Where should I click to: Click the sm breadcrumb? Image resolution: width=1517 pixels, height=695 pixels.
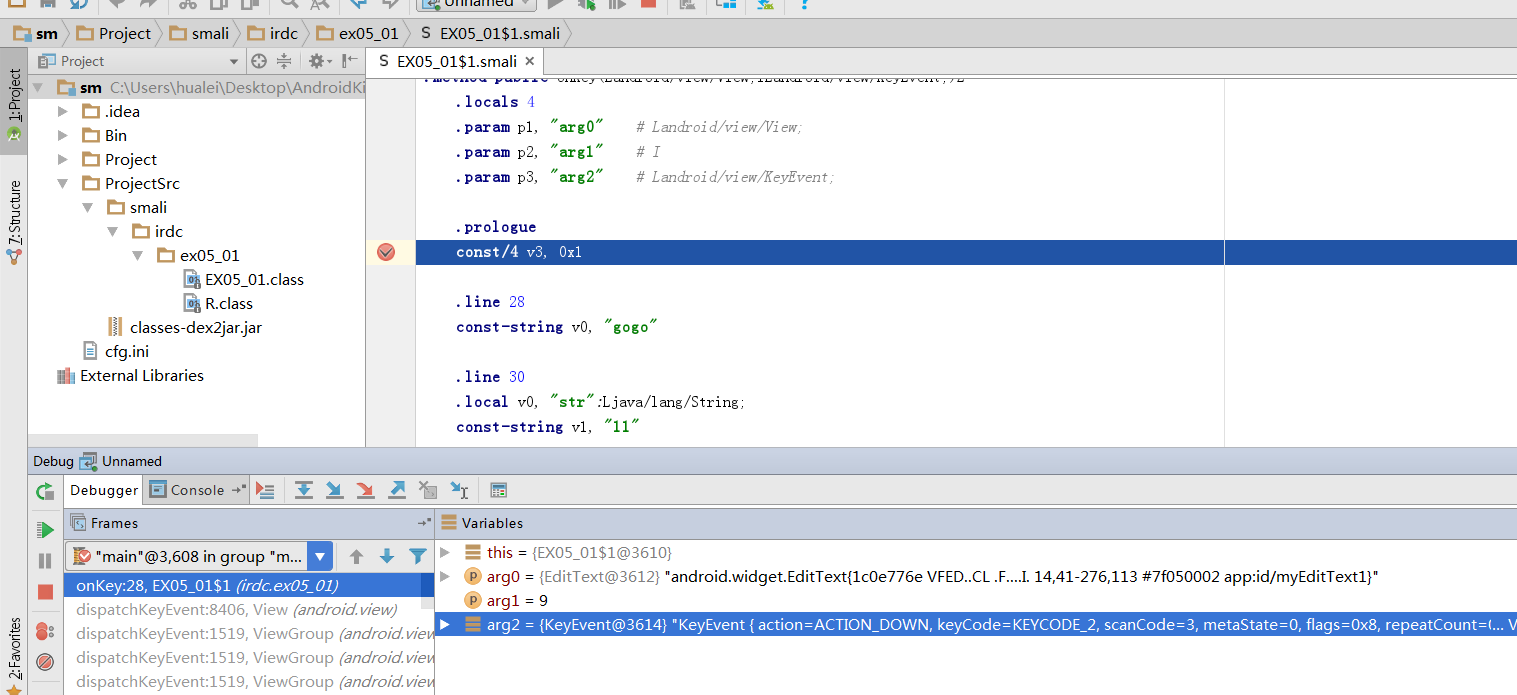point(36,33)
